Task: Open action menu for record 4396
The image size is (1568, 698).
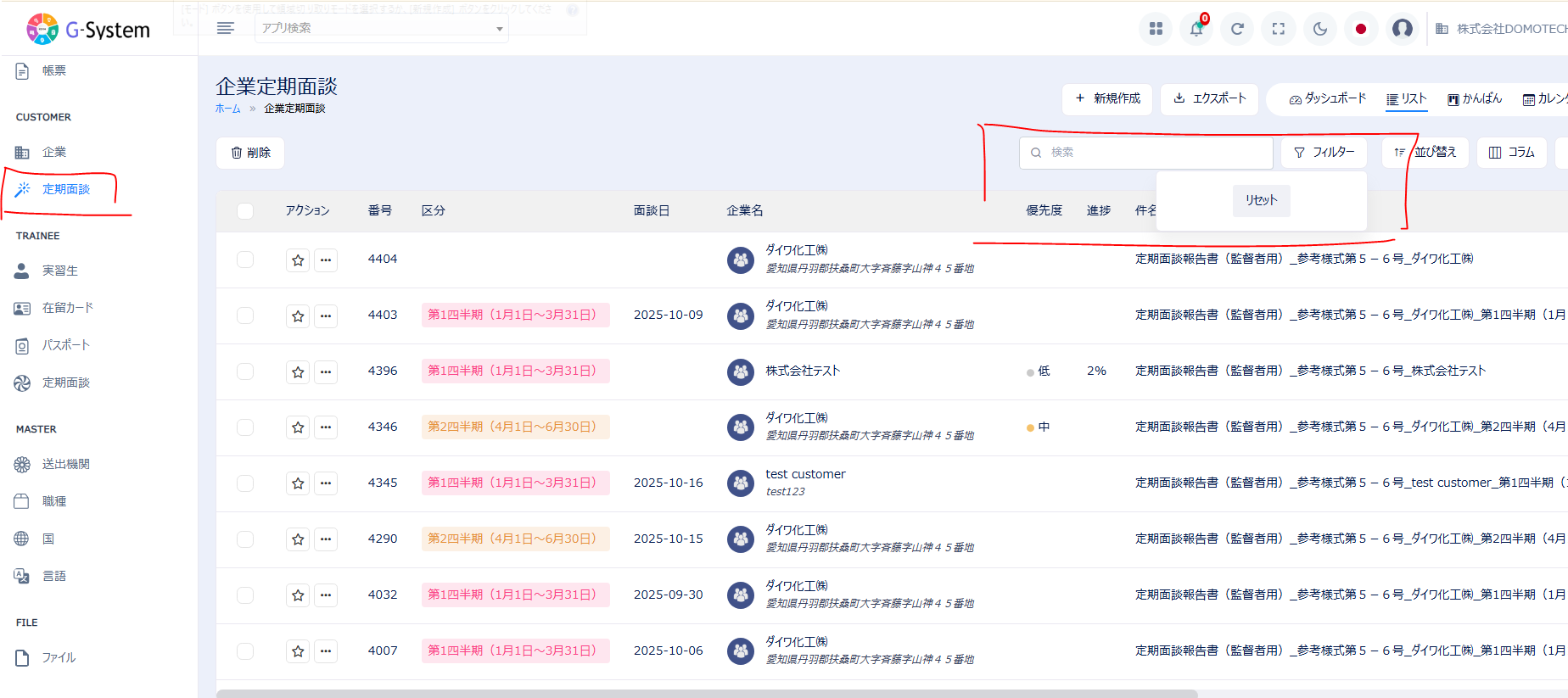Action: (326, 371)
